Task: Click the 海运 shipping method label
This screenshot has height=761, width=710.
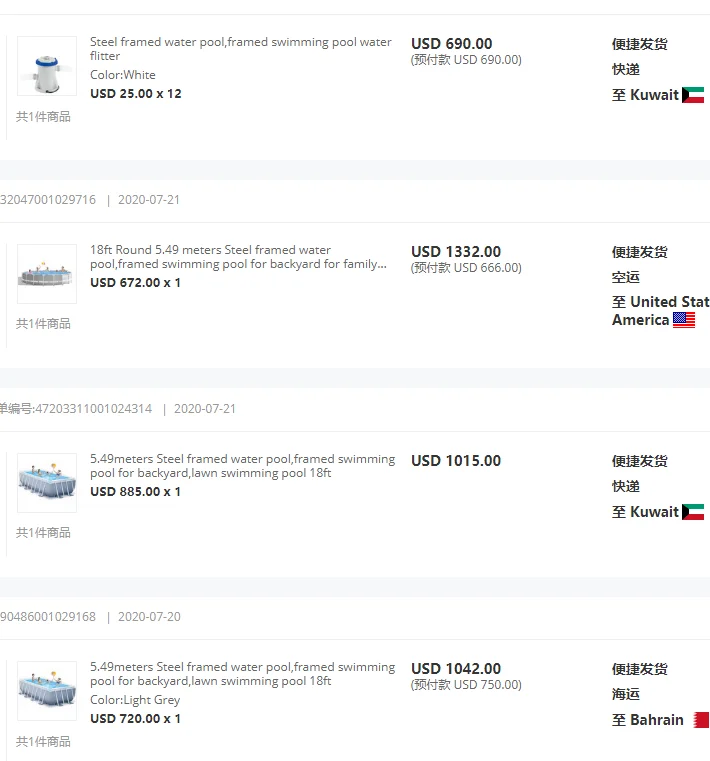Action: click(x=626, y=694)
